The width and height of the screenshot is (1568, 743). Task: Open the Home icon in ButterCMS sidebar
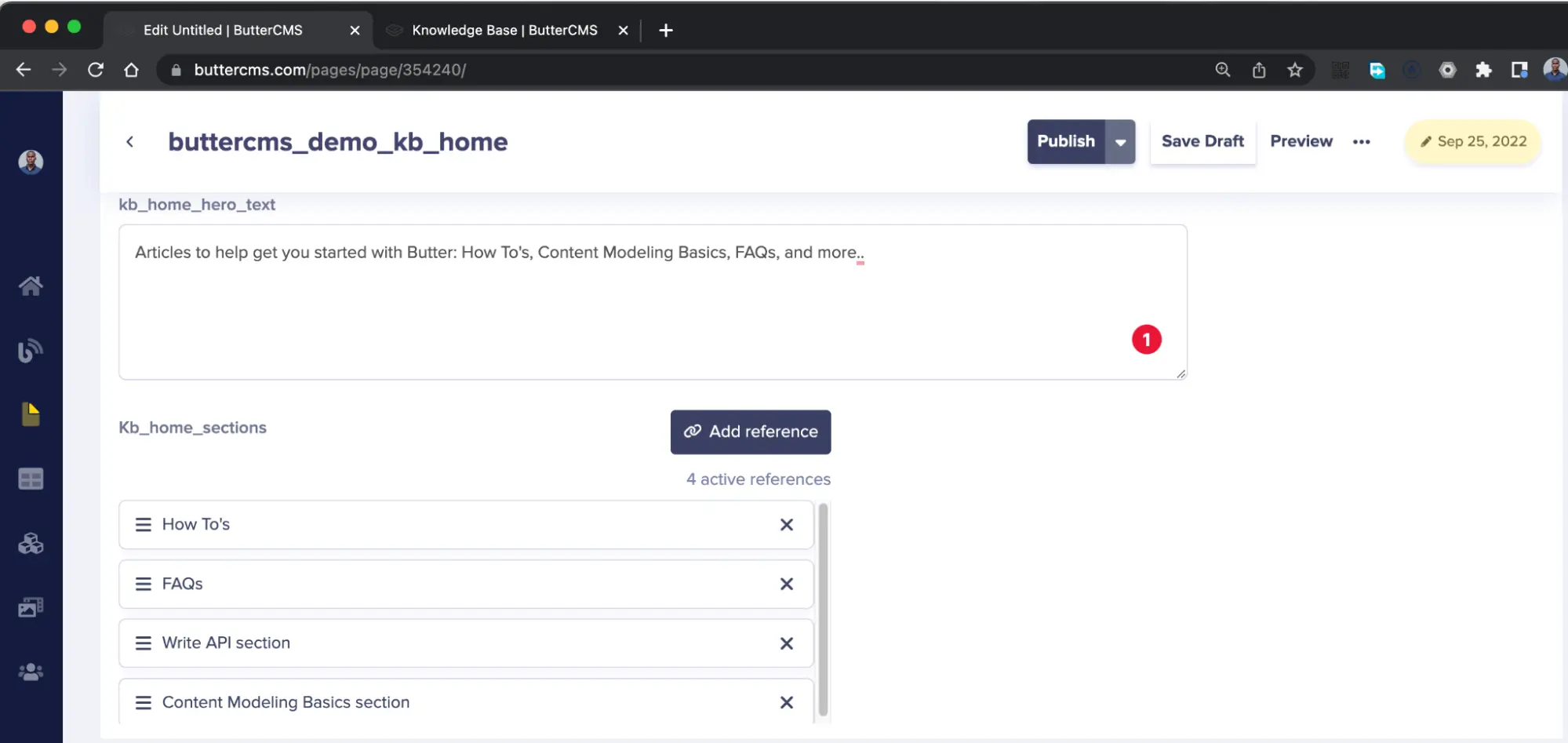pos(31,286)
